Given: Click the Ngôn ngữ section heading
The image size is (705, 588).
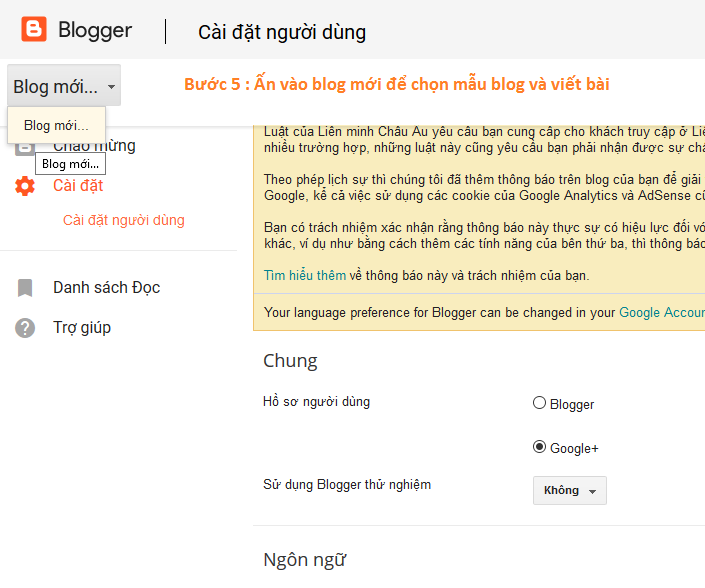Looking at the screenshot, I should pyautogui.click(x=305, y=560).
